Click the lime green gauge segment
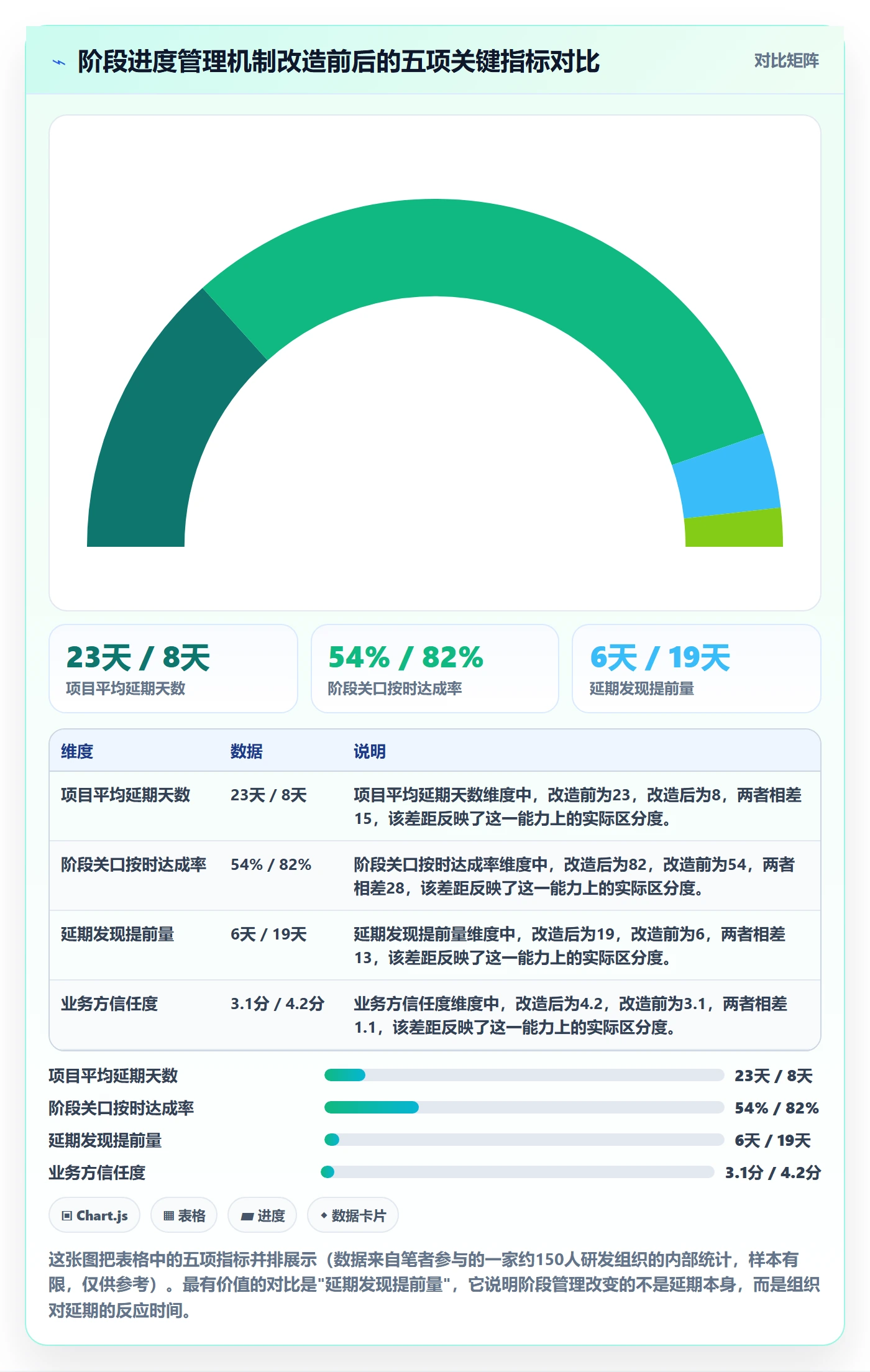The image size is (870, 1372). [x=735, y=529]
